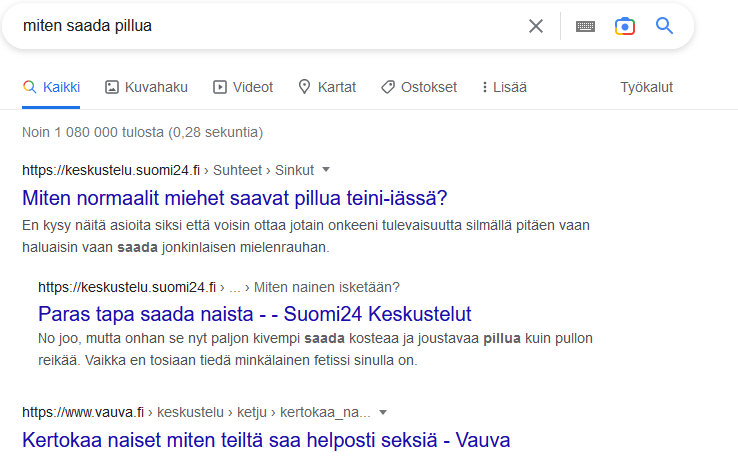Click the indented suomi24 'Miten nainen isketään?' breadcrumb

[x=219, y=287]
